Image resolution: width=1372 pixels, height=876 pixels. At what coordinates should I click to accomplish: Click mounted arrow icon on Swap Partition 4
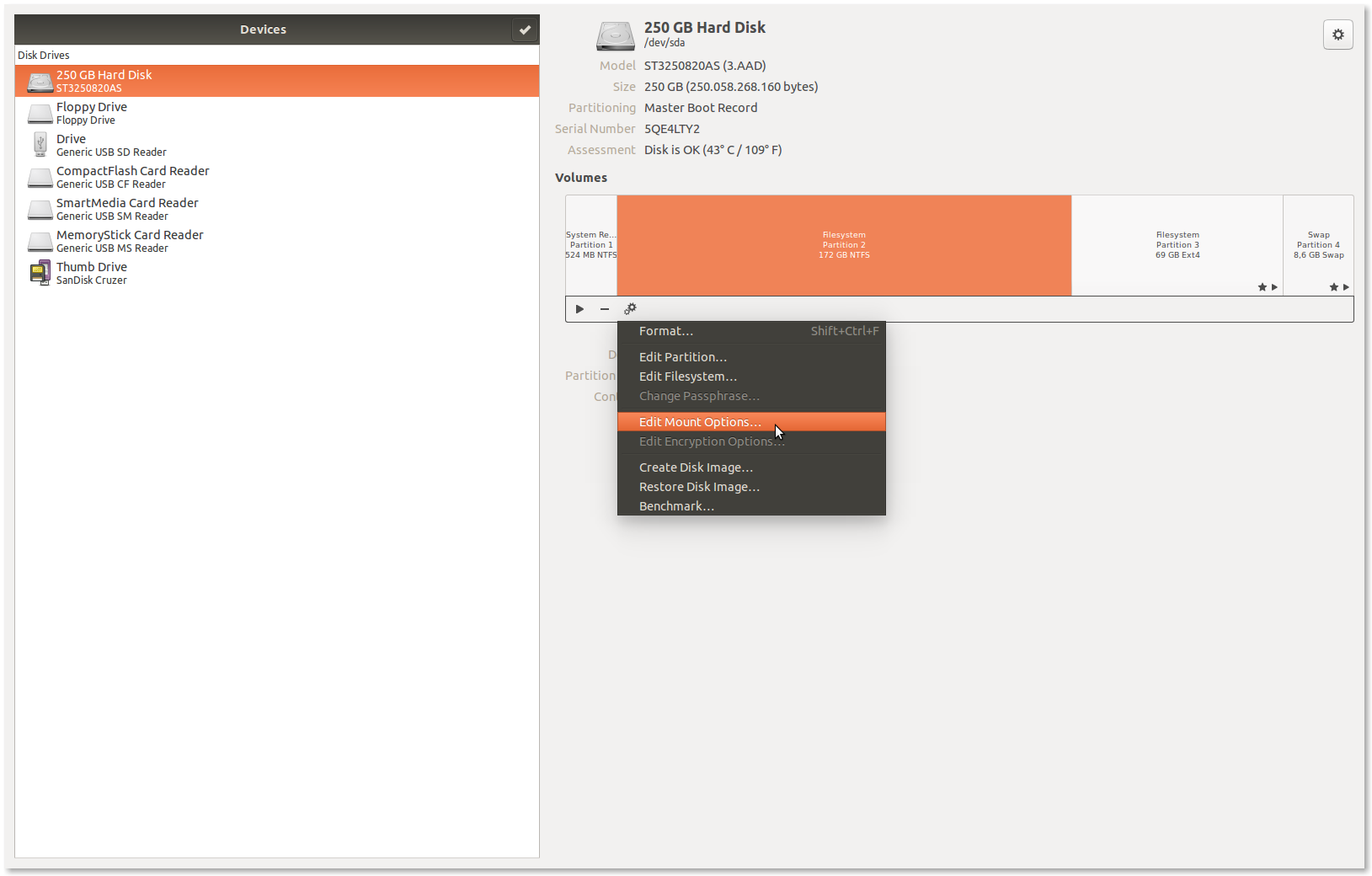[1346, 287]
